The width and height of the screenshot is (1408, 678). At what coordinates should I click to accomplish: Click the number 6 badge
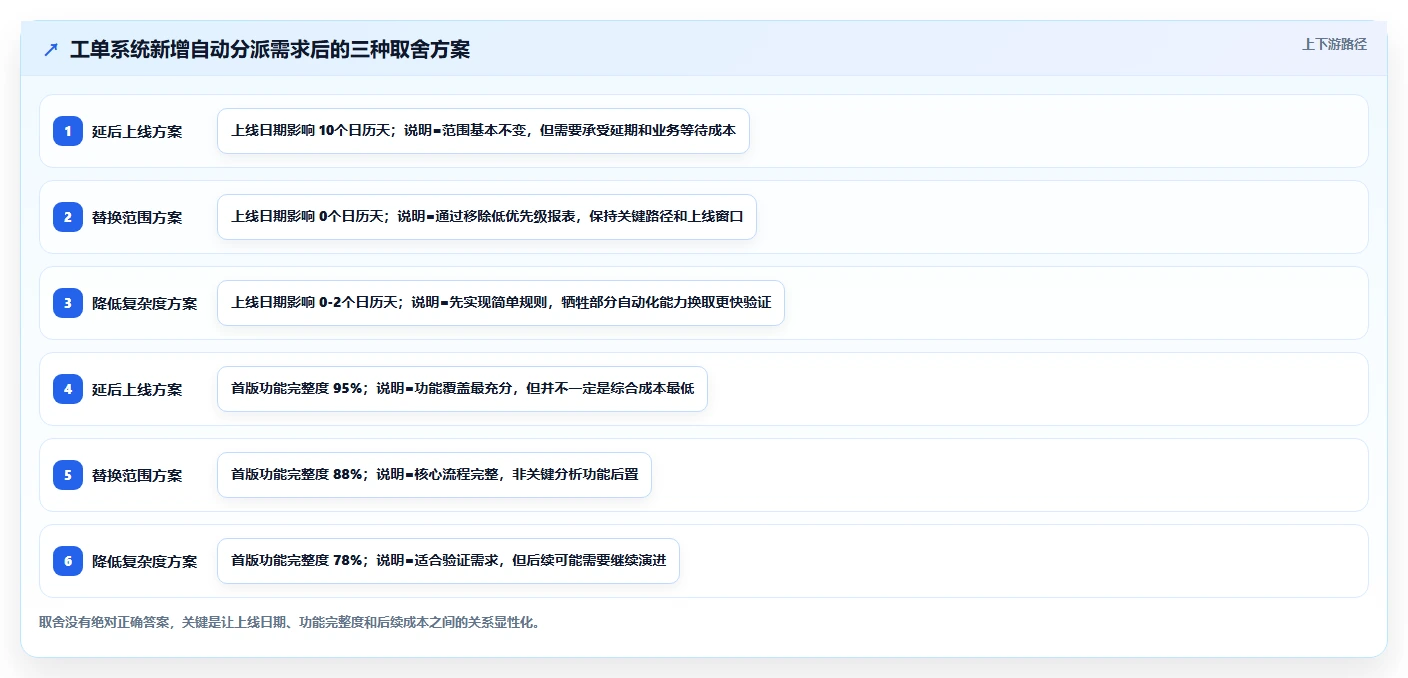(x=68, y=561)
